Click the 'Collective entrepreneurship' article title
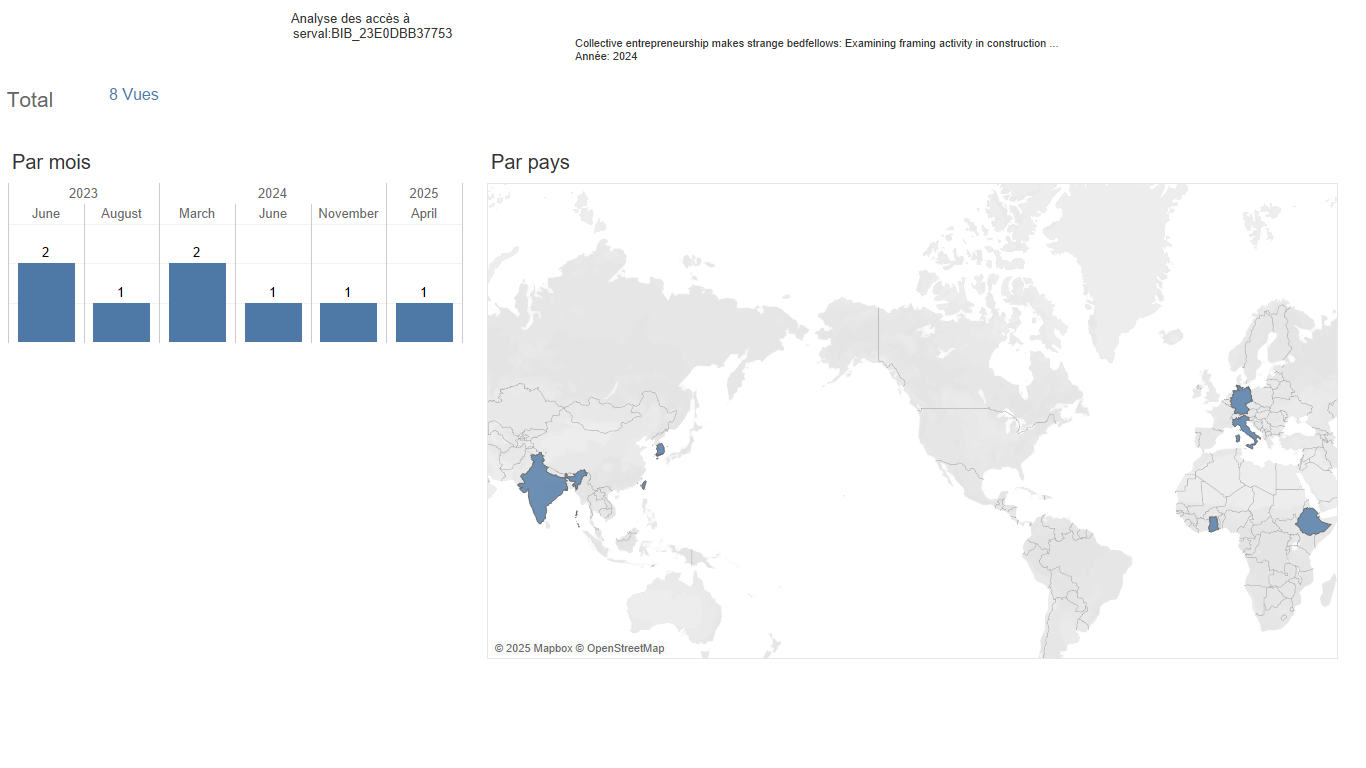The image size is (1366, 768). [x=817, y=43]
